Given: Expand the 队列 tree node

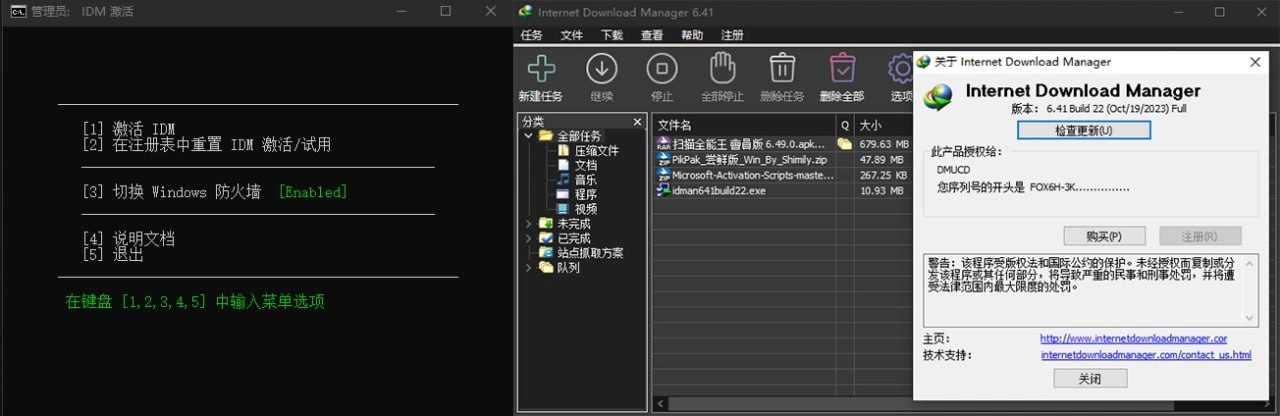Looking at the screenshot, I should click(528, 268).
